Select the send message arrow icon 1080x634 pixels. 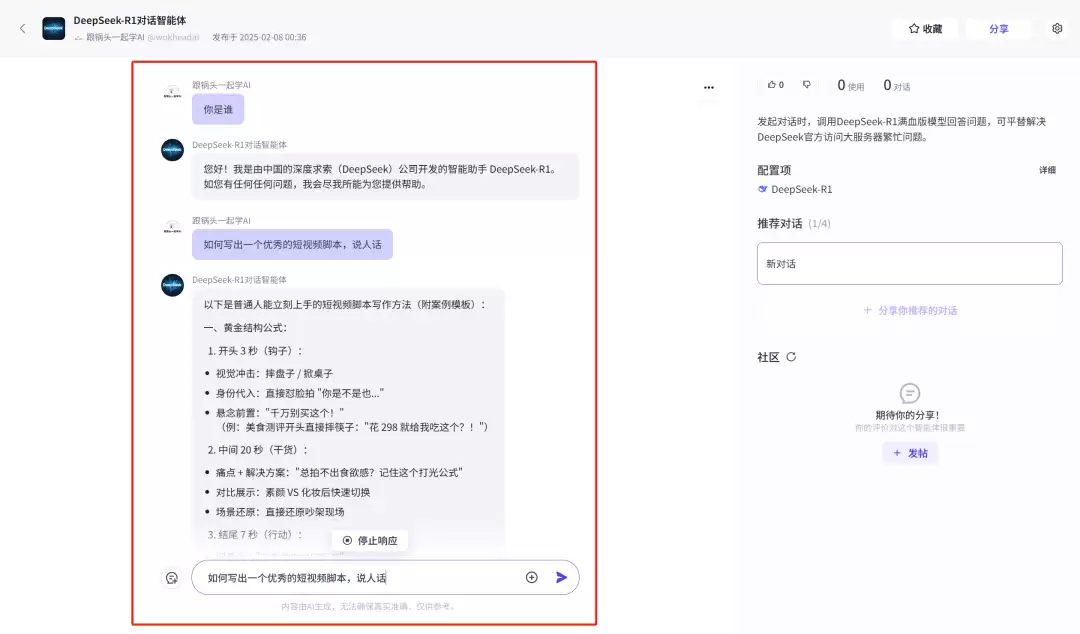561,577
